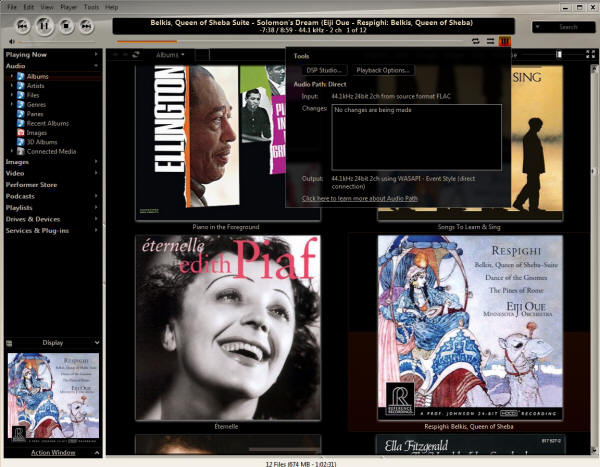
Task: Enter full screen view with corner arrows icon
Action: click(590, 54)
